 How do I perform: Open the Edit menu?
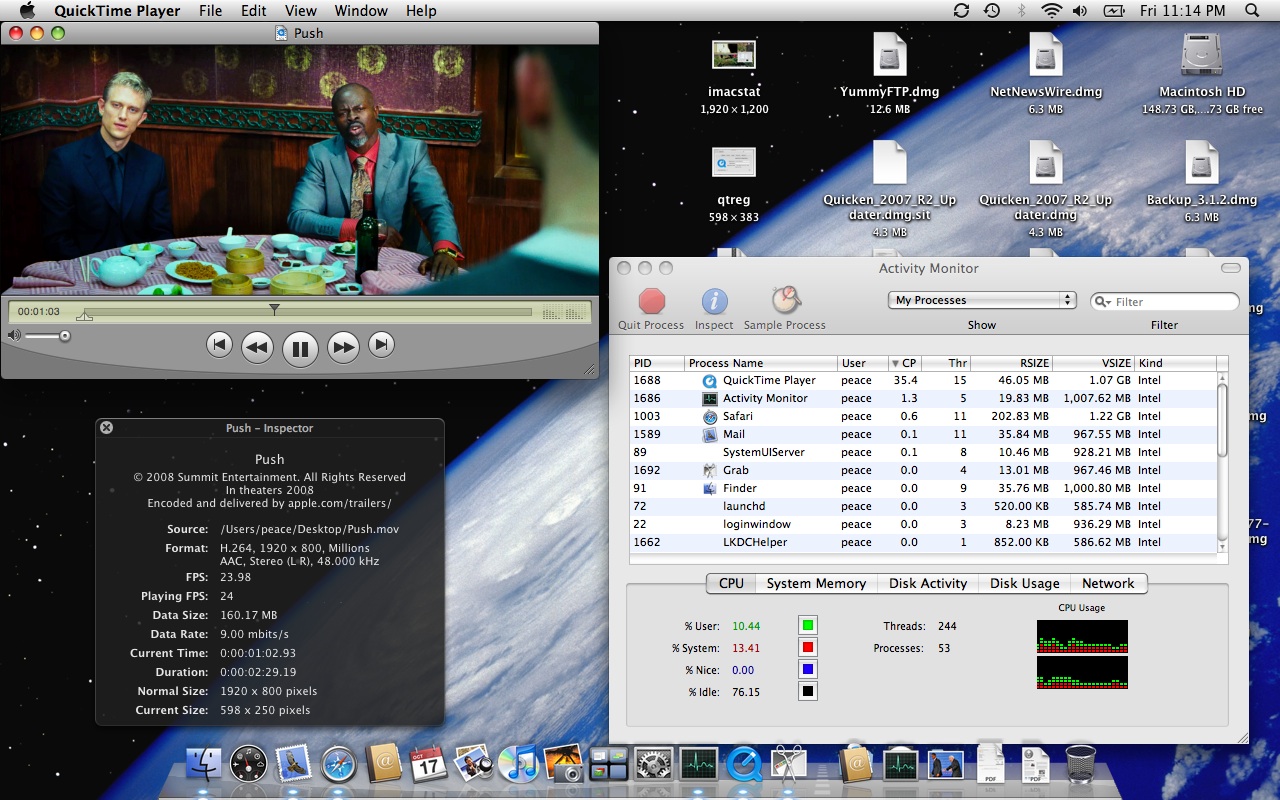tap(254, 11)
